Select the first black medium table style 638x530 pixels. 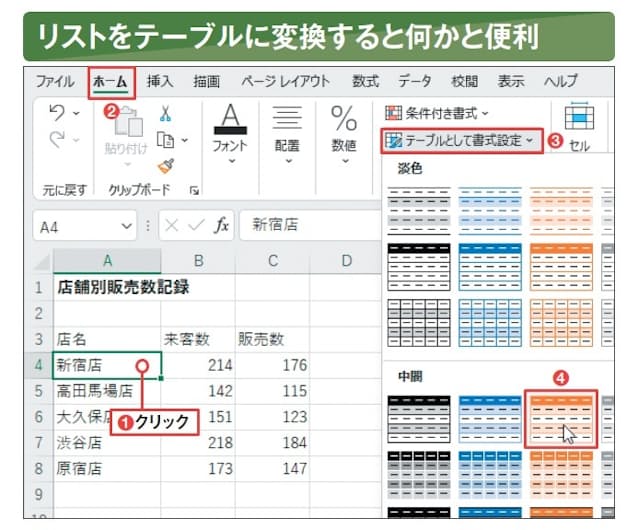coord(419,419)
